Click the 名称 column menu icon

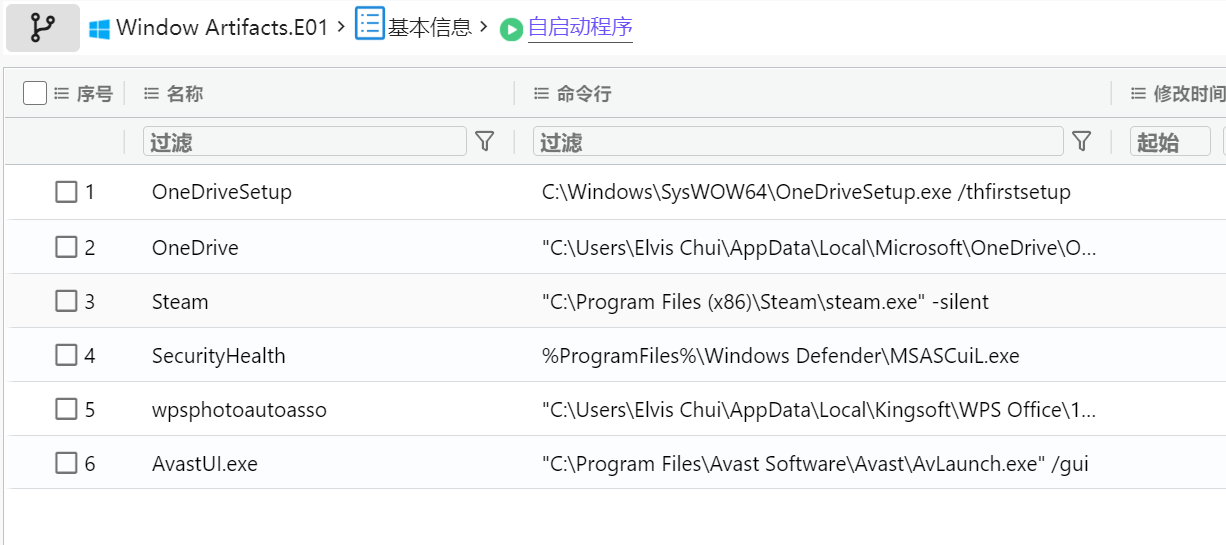pos(151,94)
